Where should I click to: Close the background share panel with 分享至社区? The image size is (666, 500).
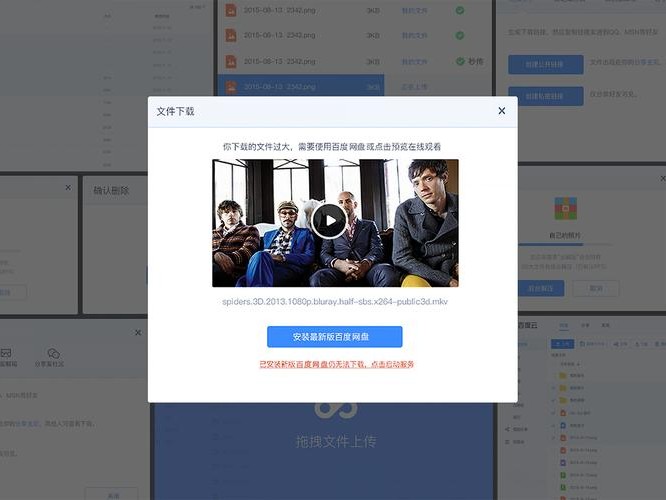tap(138, 333)
